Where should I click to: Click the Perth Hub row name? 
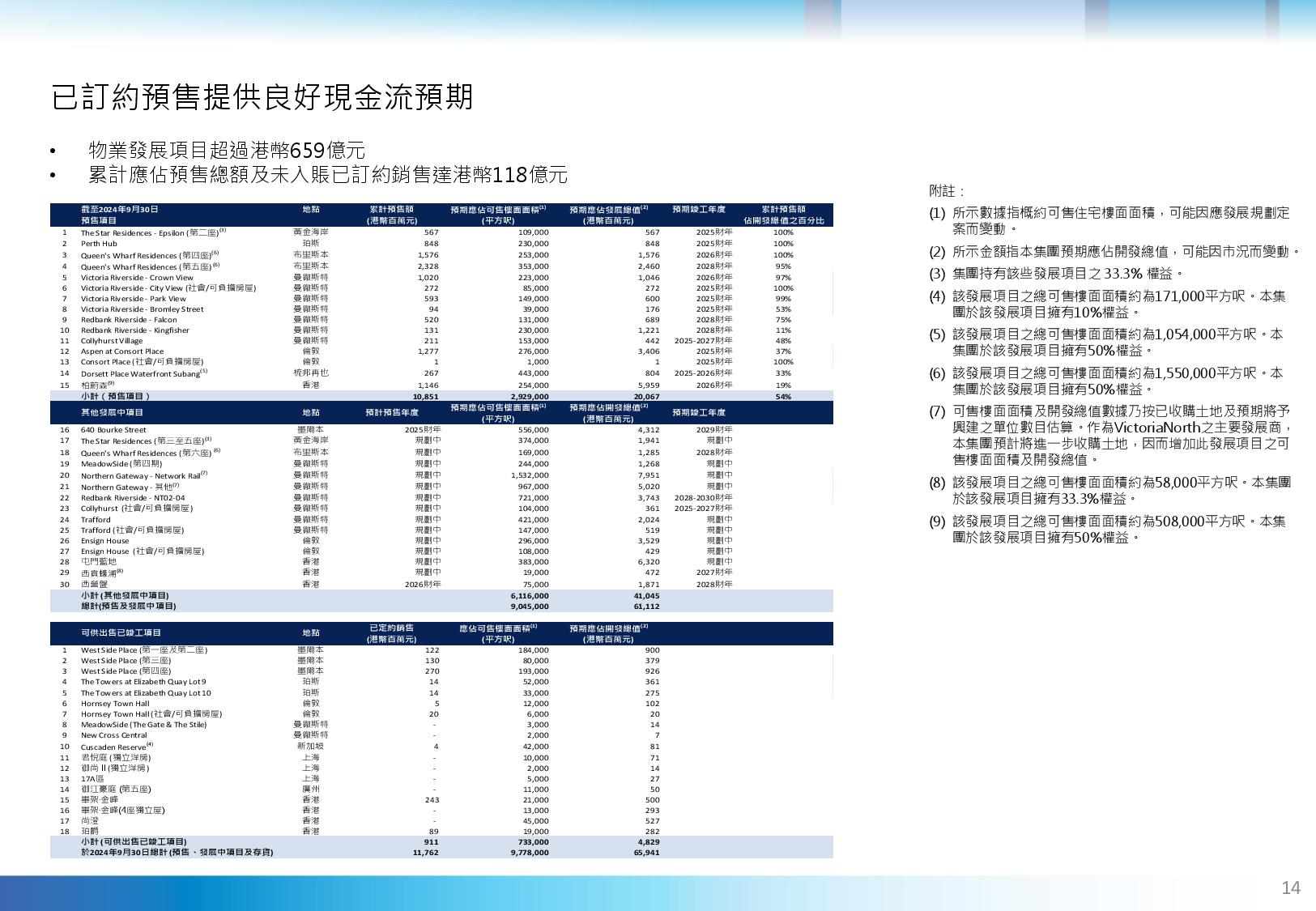(x=99, y=244)
